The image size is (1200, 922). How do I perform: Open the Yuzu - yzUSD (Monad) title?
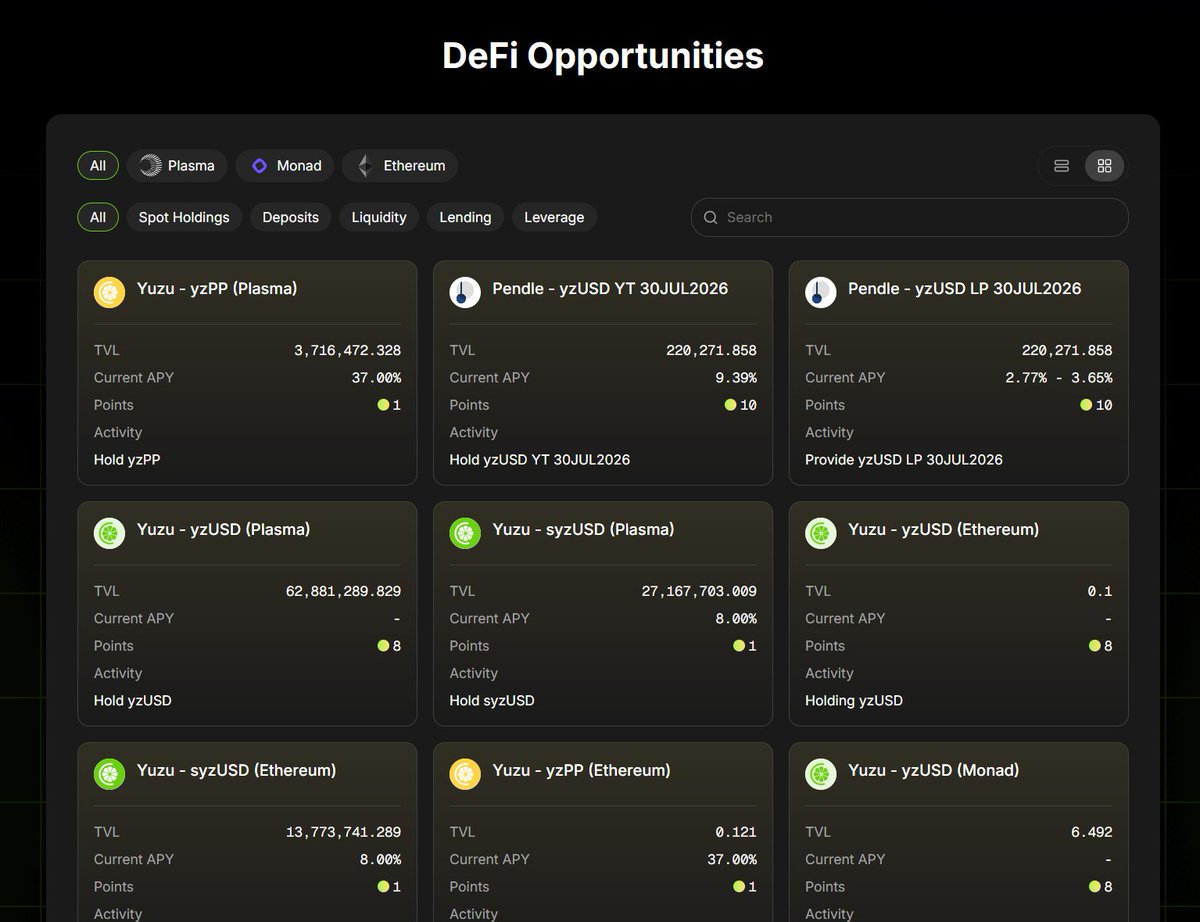point(934,770)
